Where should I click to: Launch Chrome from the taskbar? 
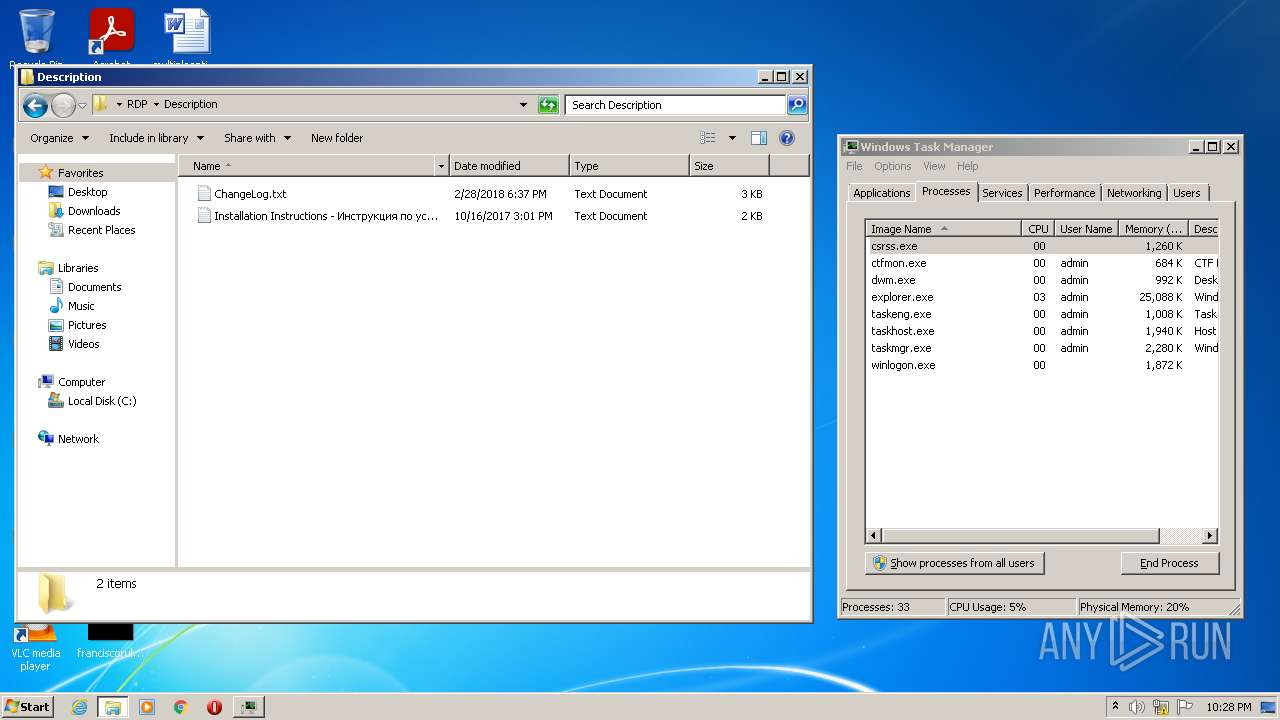coord(180,707)
